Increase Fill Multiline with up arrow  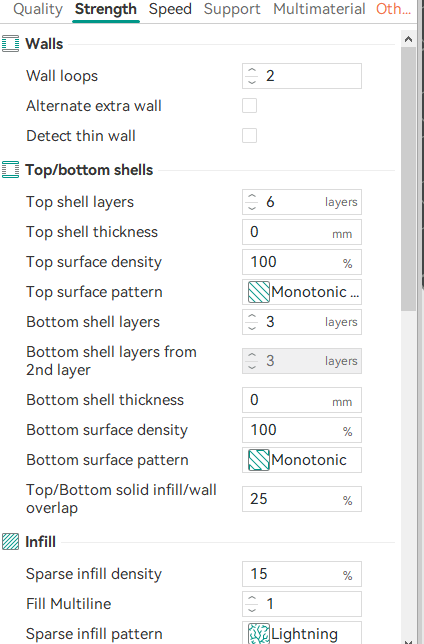252,598
